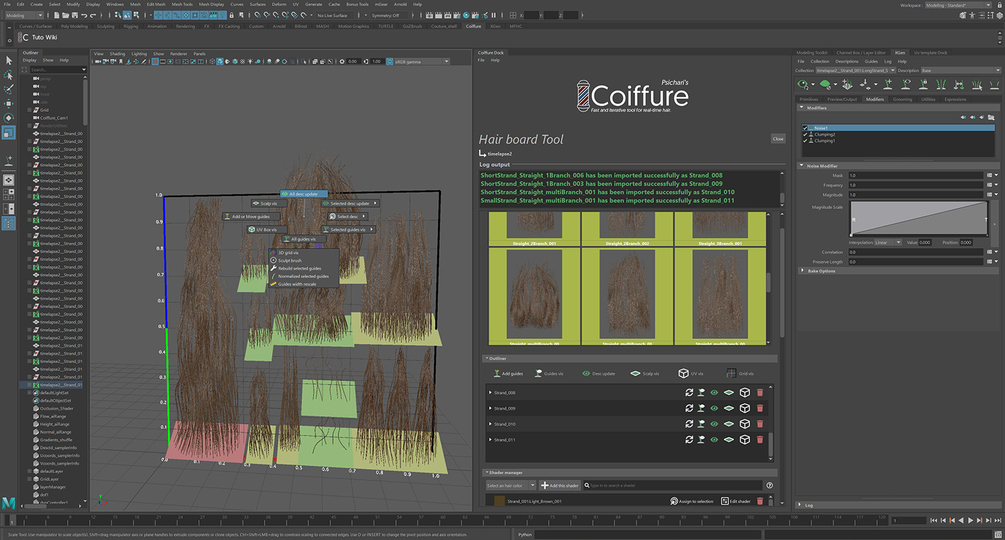Viewport: 1005px width, 540px height.
Task: Open the Select an hair color dropdown
Action: 510,486
